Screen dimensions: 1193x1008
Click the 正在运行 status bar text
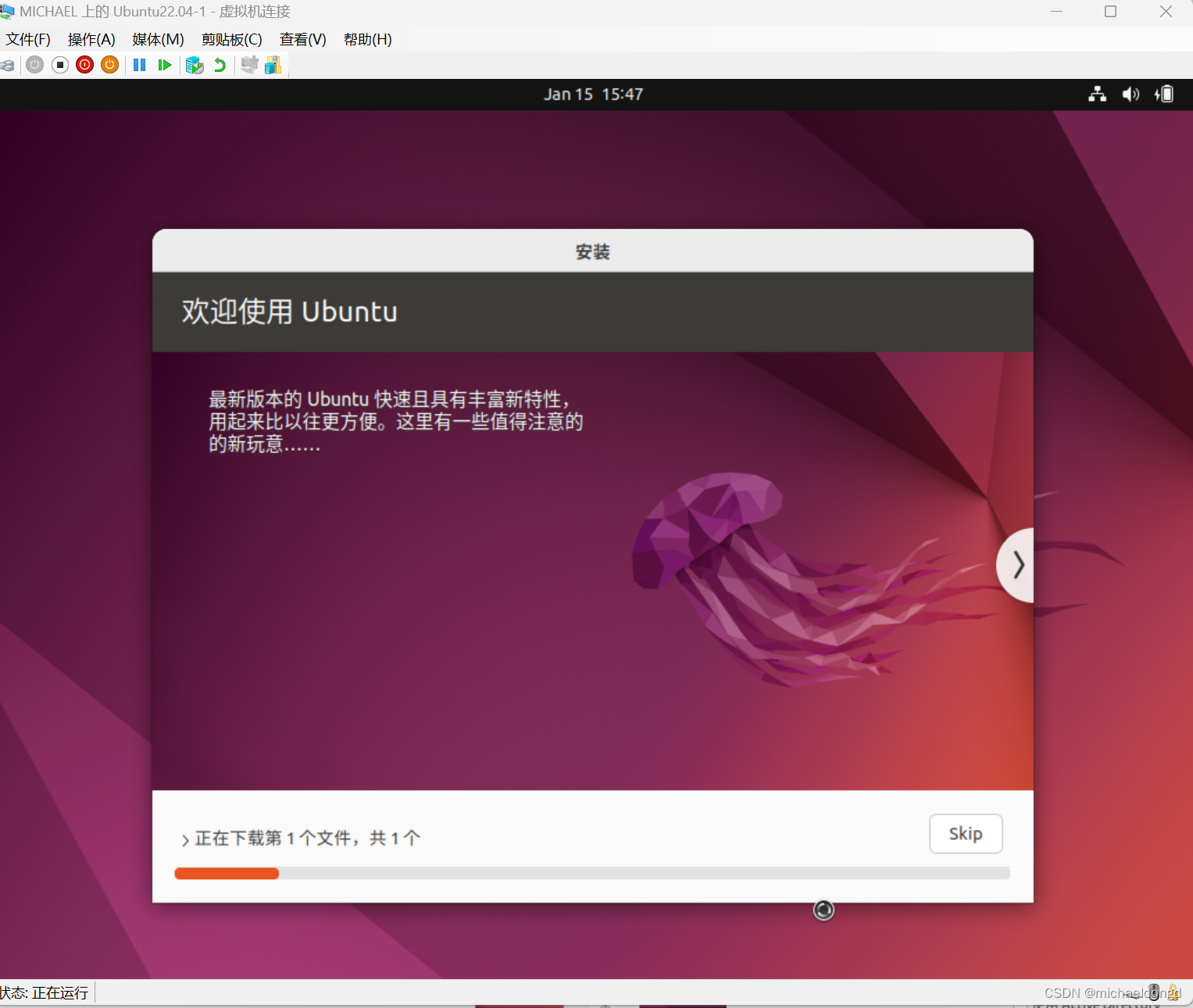pyautogui.click(x=60, y=992)
